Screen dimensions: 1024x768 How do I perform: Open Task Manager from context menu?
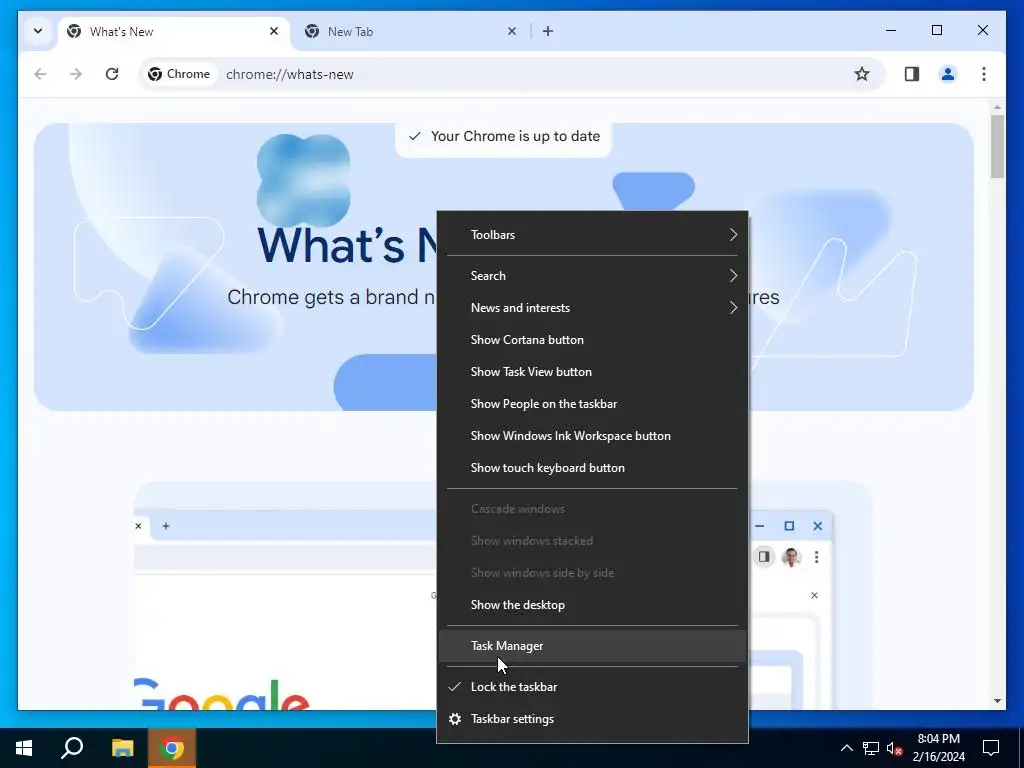click(592, 646)
